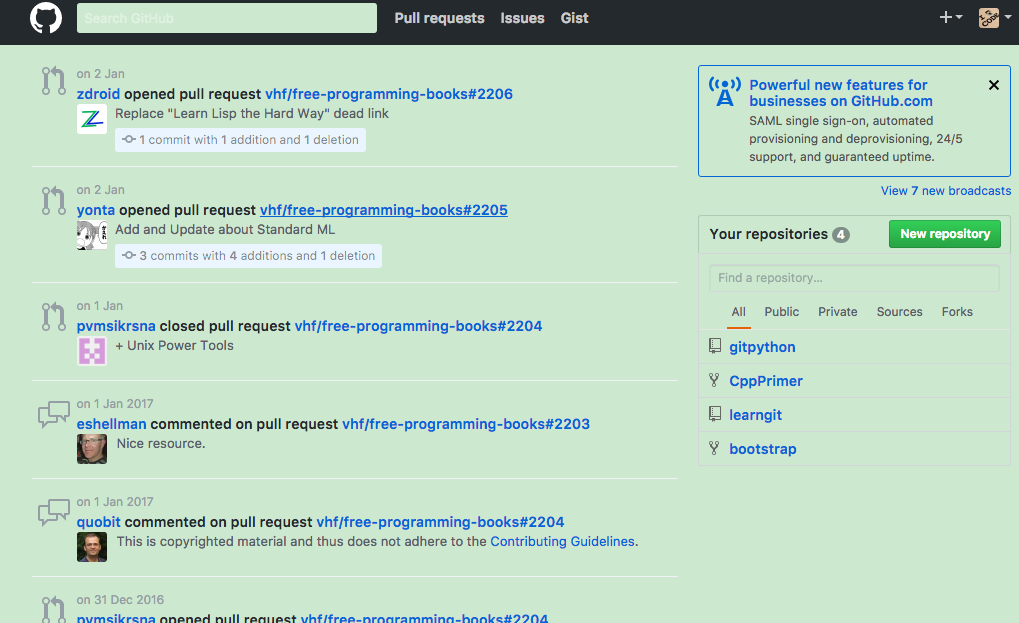The height and width of the screenshot is (623, 1019).
Task: Open the plus create-new dropdown
Action: click(x=950, y=18)
